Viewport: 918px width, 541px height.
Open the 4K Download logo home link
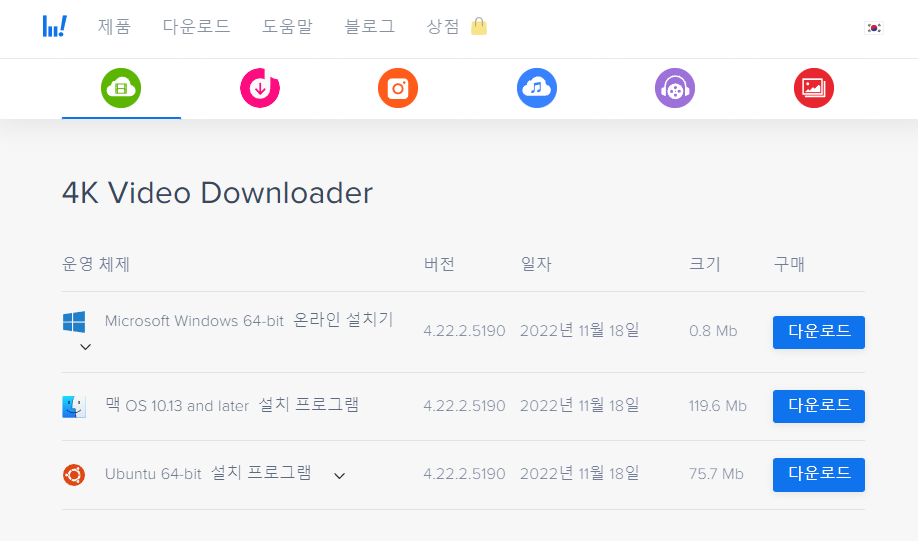pyautogui.click(x=54, y=26)
